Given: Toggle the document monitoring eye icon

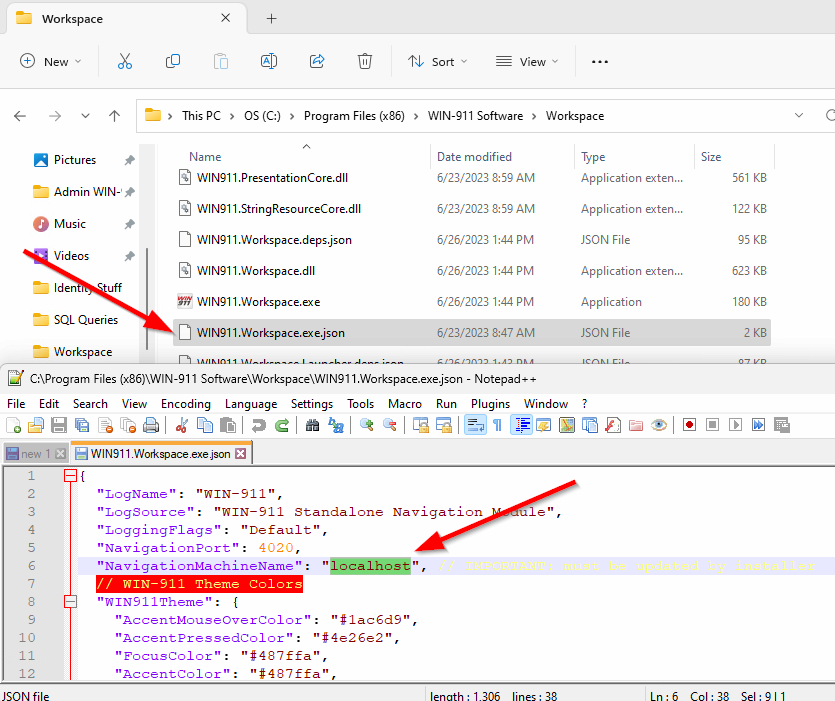Looking at the screenshot, I should pos(659,425).
